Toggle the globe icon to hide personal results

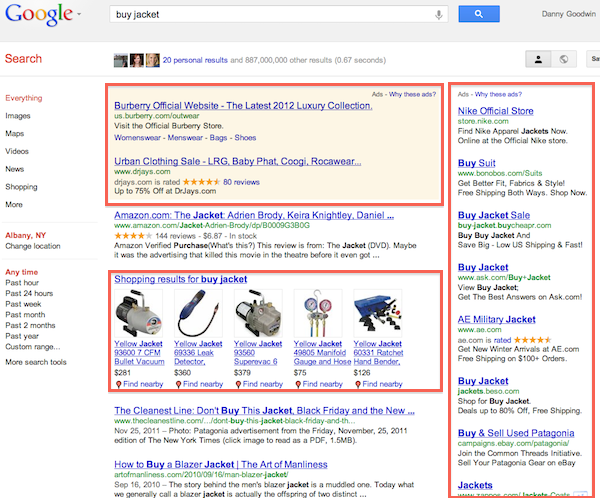564,59
